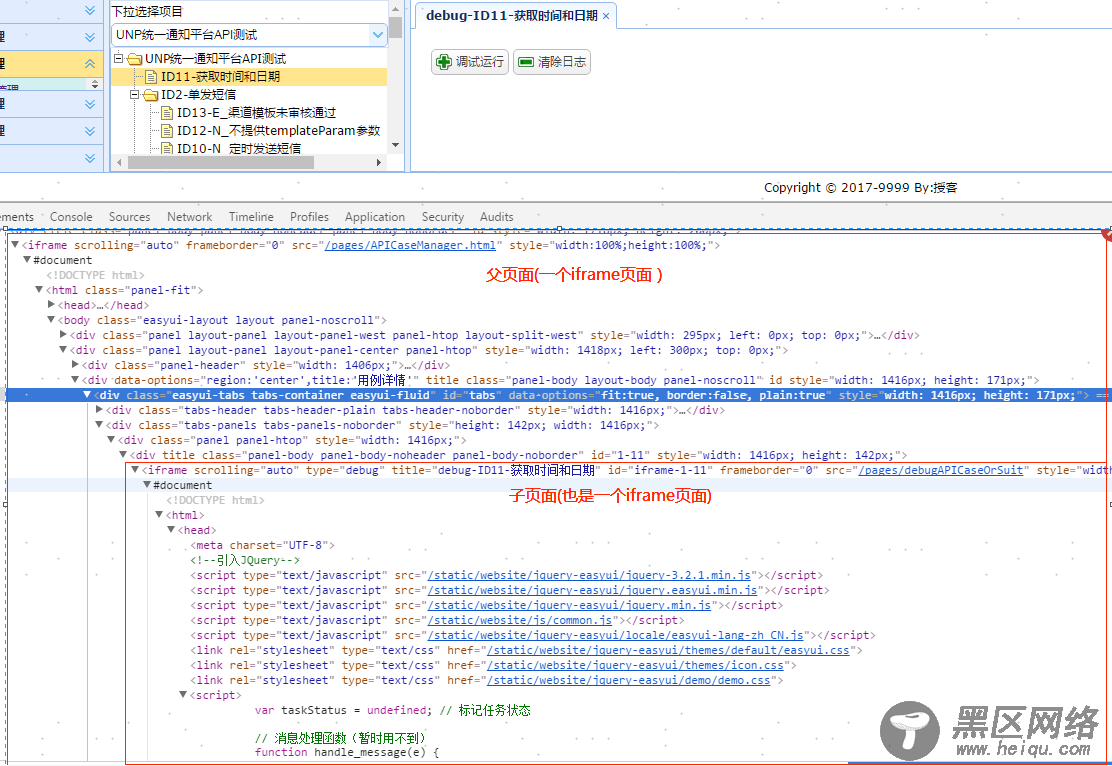Expand the collapsed head element under html panel-fit
This screenshot has height=766, width=1112.
click(x=51, y=304)
